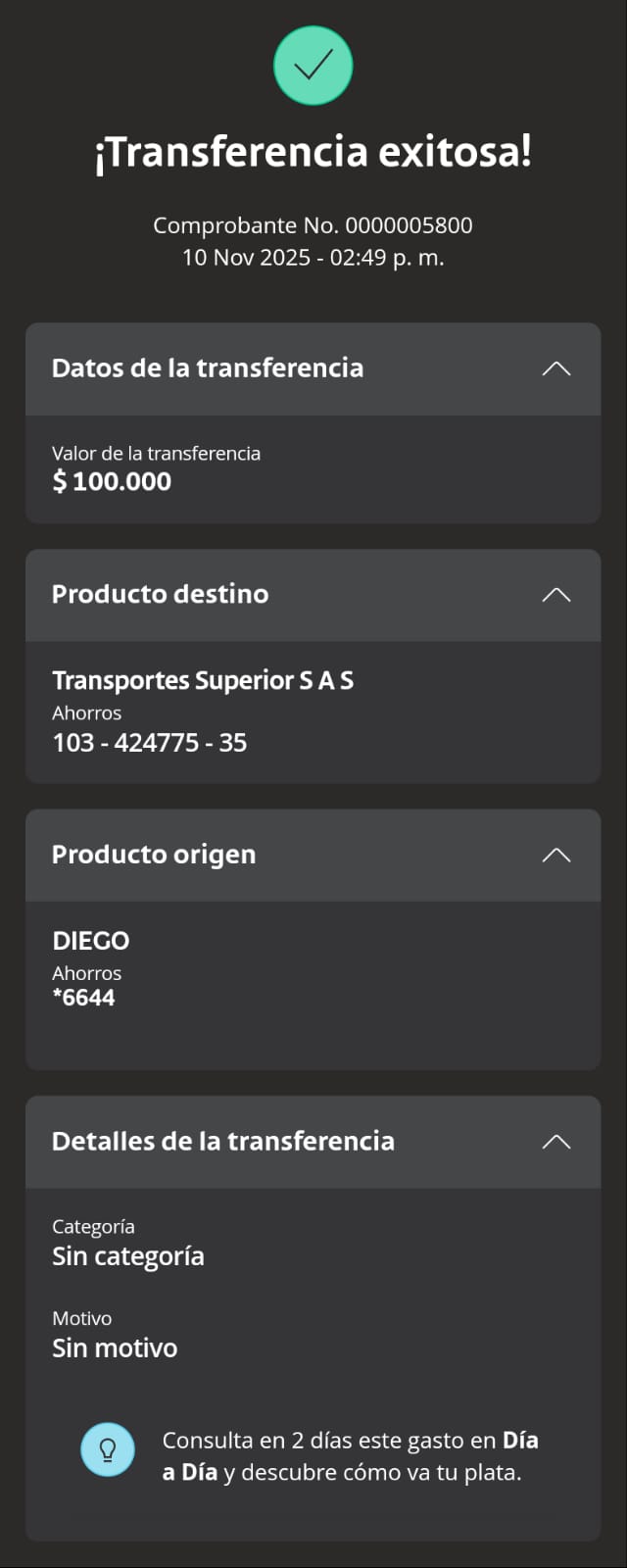Collapse the Datos de la transferencia section
627x1568 pixels.
555,368
